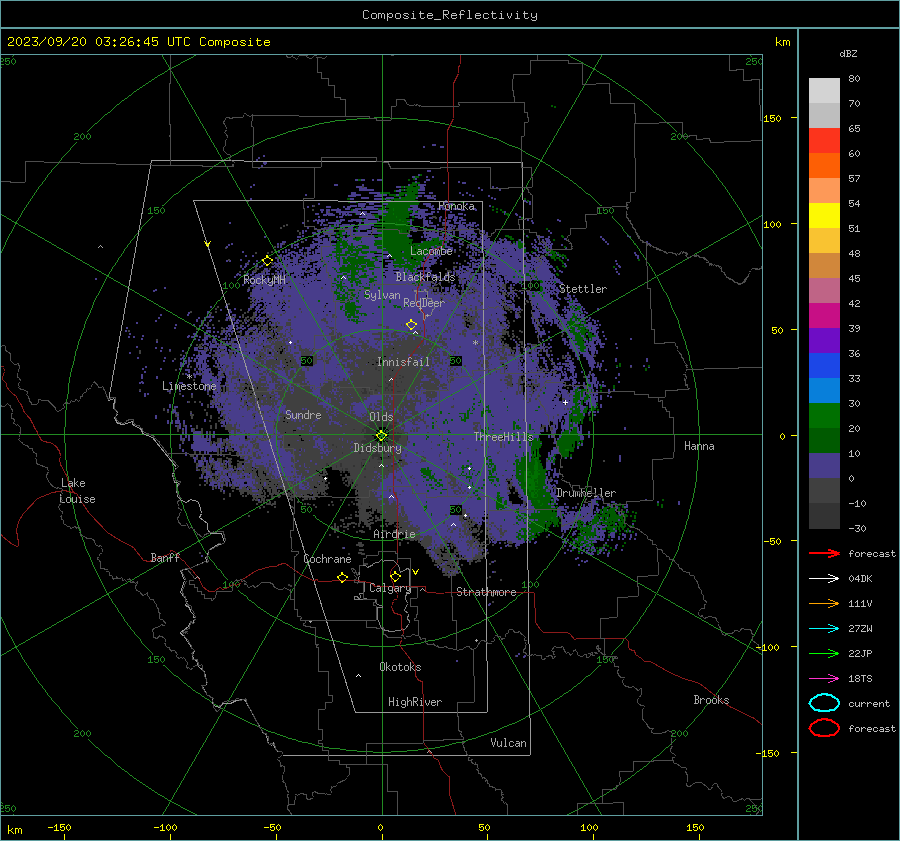Click the Strathmore city label
The width and height of the screenshot is (900, 841).
pos(486,592)
